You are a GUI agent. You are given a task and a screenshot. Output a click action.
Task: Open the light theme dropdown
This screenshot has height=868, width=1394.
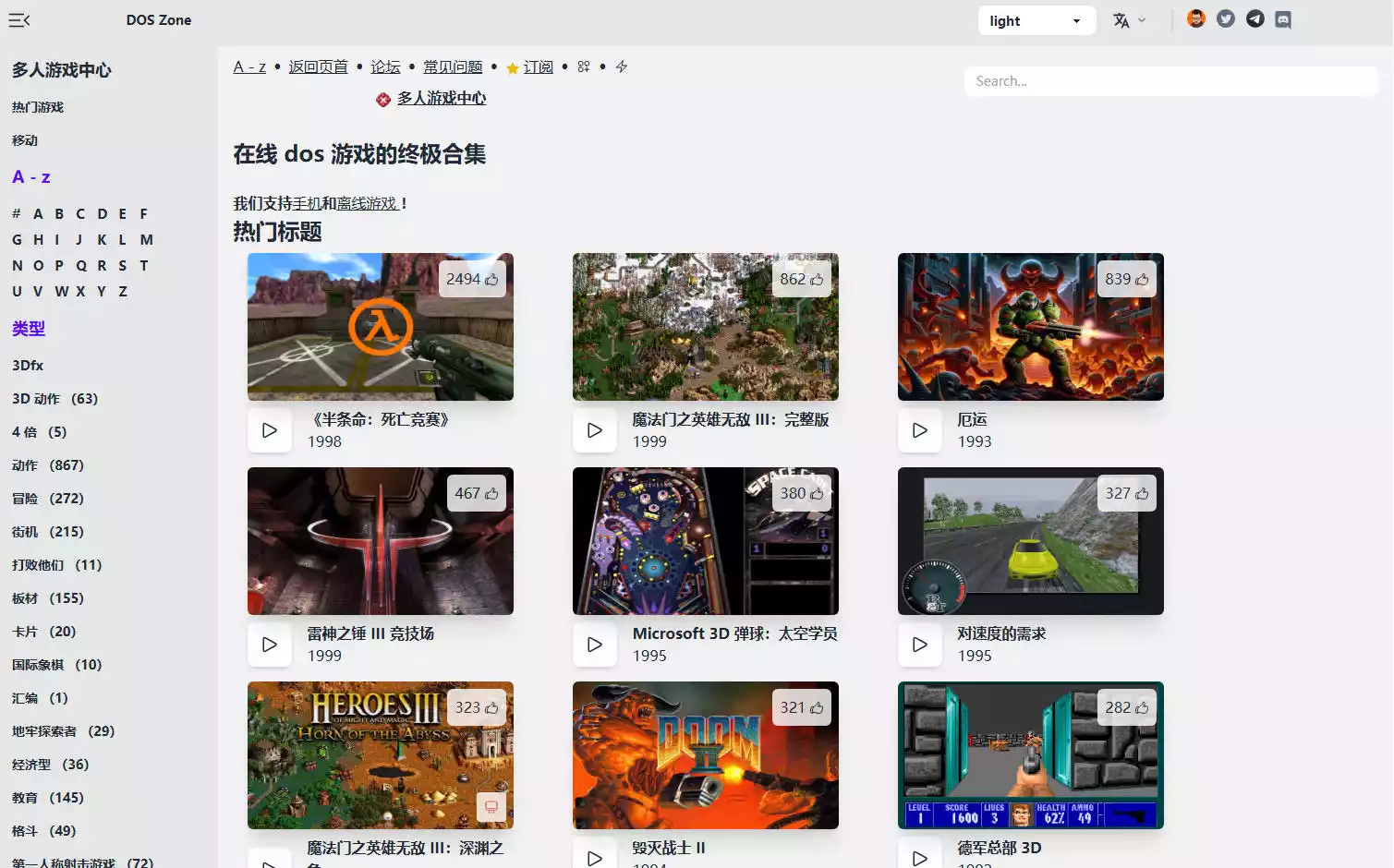pos(1036,20)
